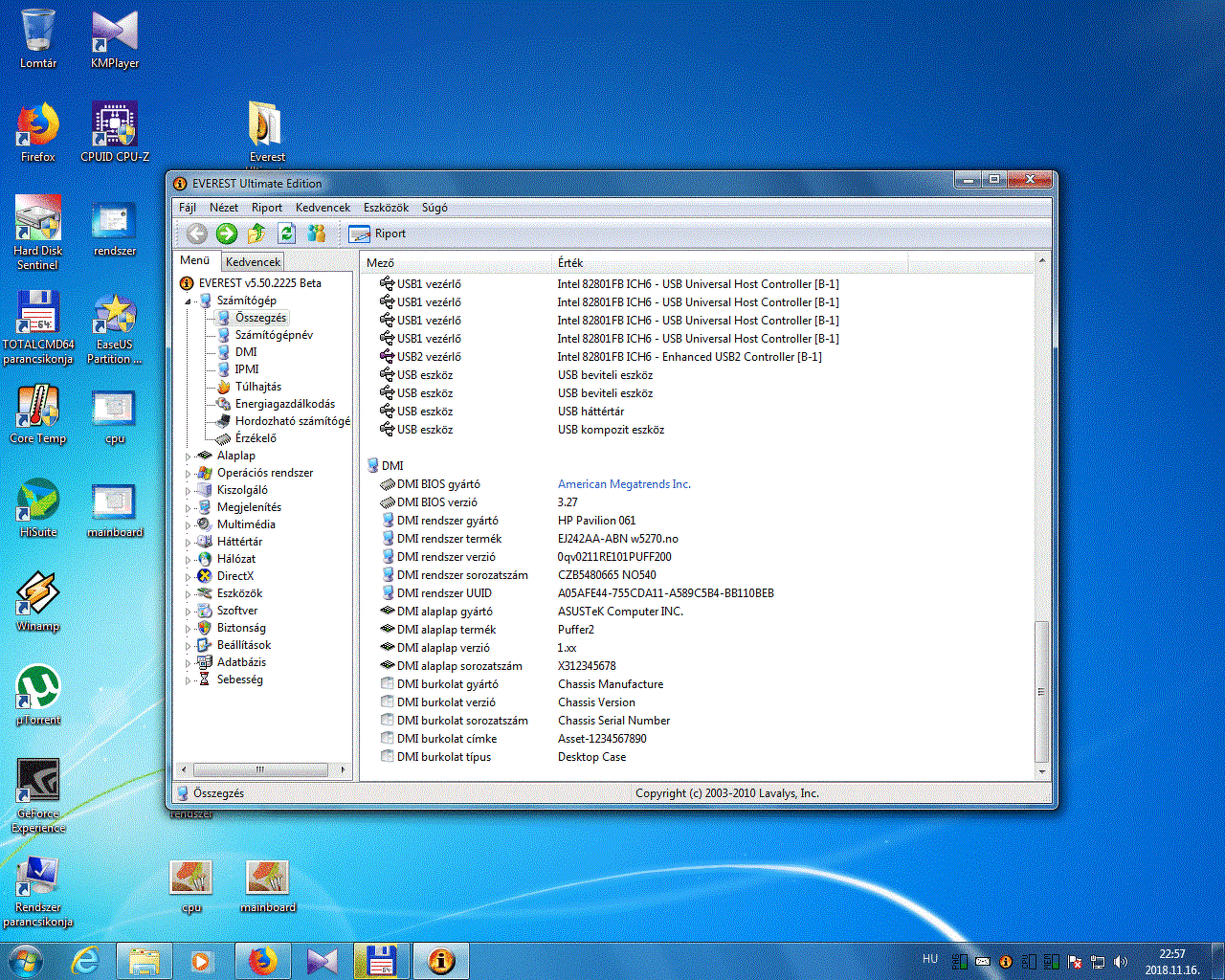Select the Firefox desktop icon

click(x=38, y=132)
